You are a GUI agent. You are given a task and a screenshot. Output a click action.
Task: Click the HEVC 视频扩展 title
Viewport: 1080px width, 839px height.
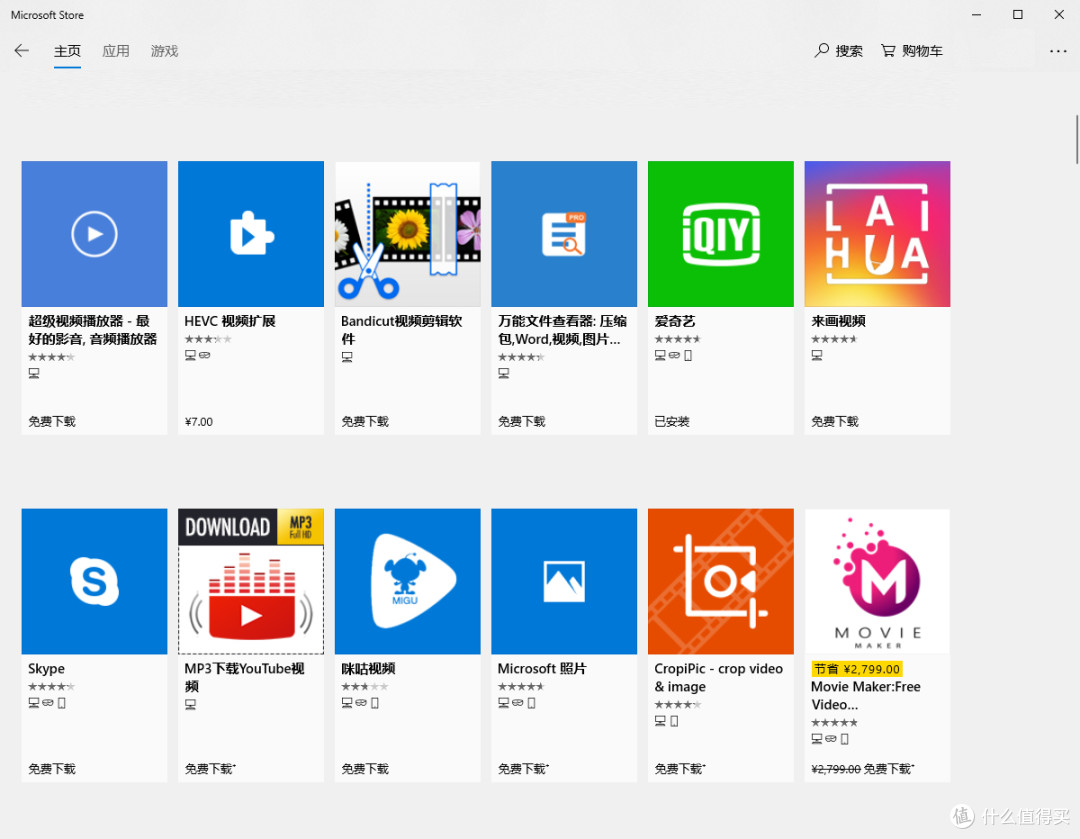point(230,321)
